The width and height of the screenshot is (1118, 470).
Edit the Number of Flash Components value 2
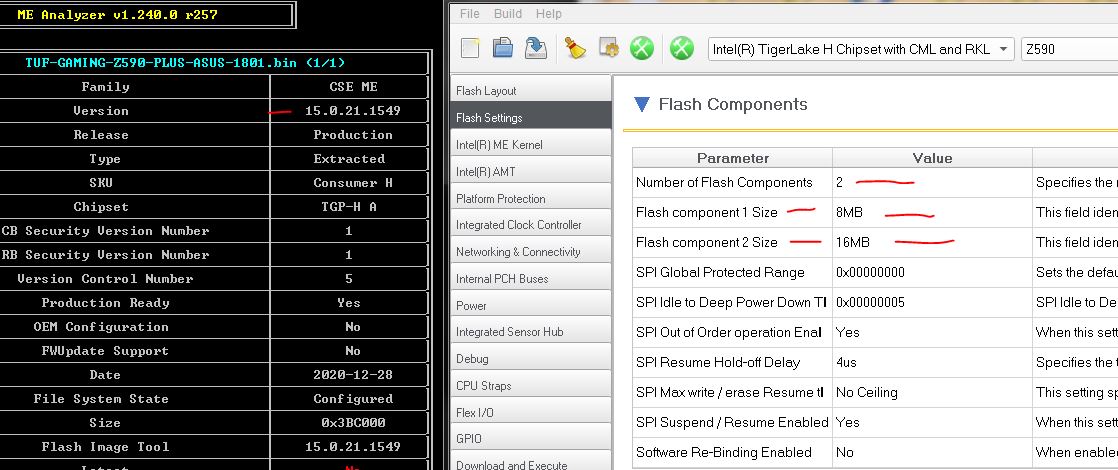pos(932,183)
